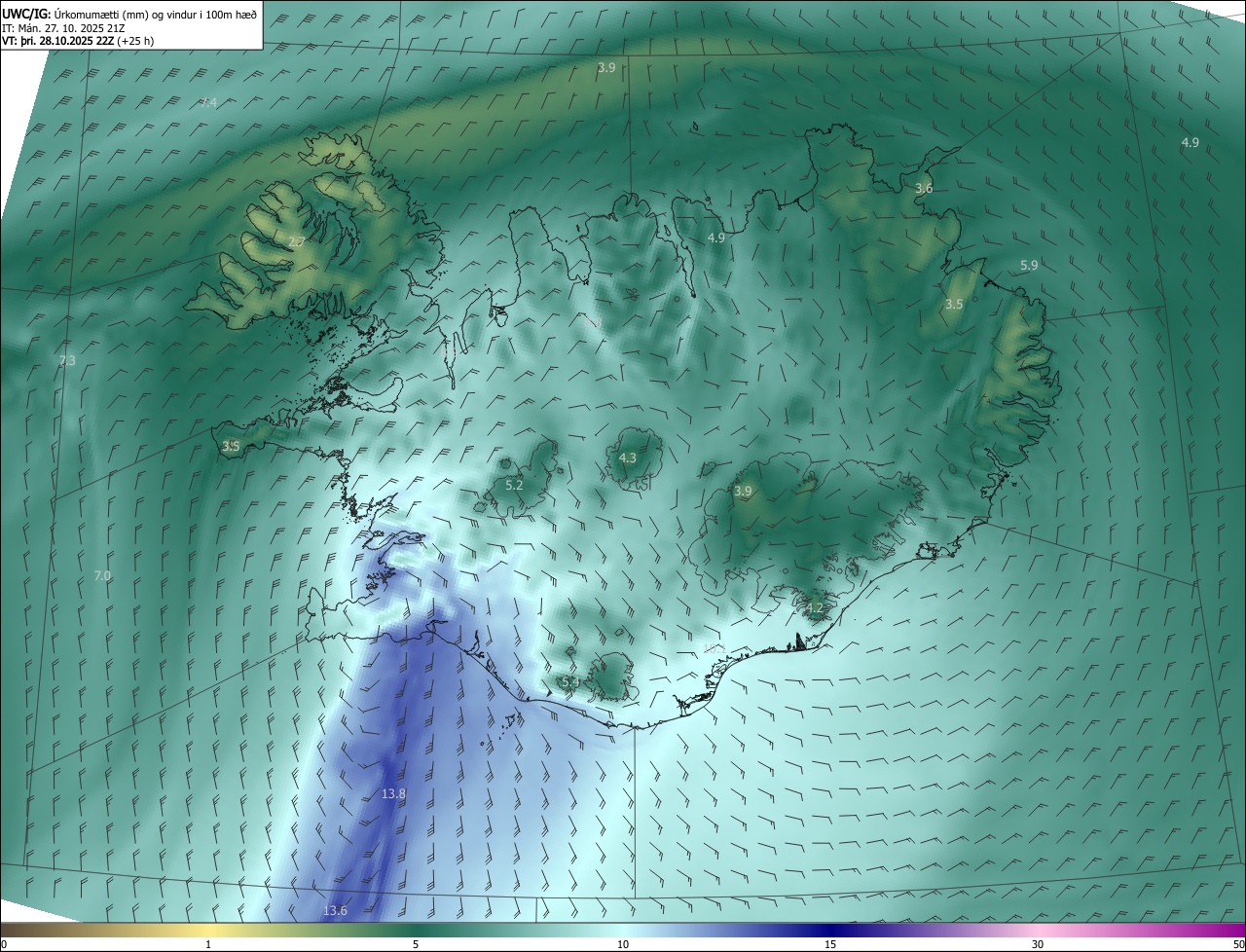Click the faint 7.4 value in the northwest sea

point(208,103)
